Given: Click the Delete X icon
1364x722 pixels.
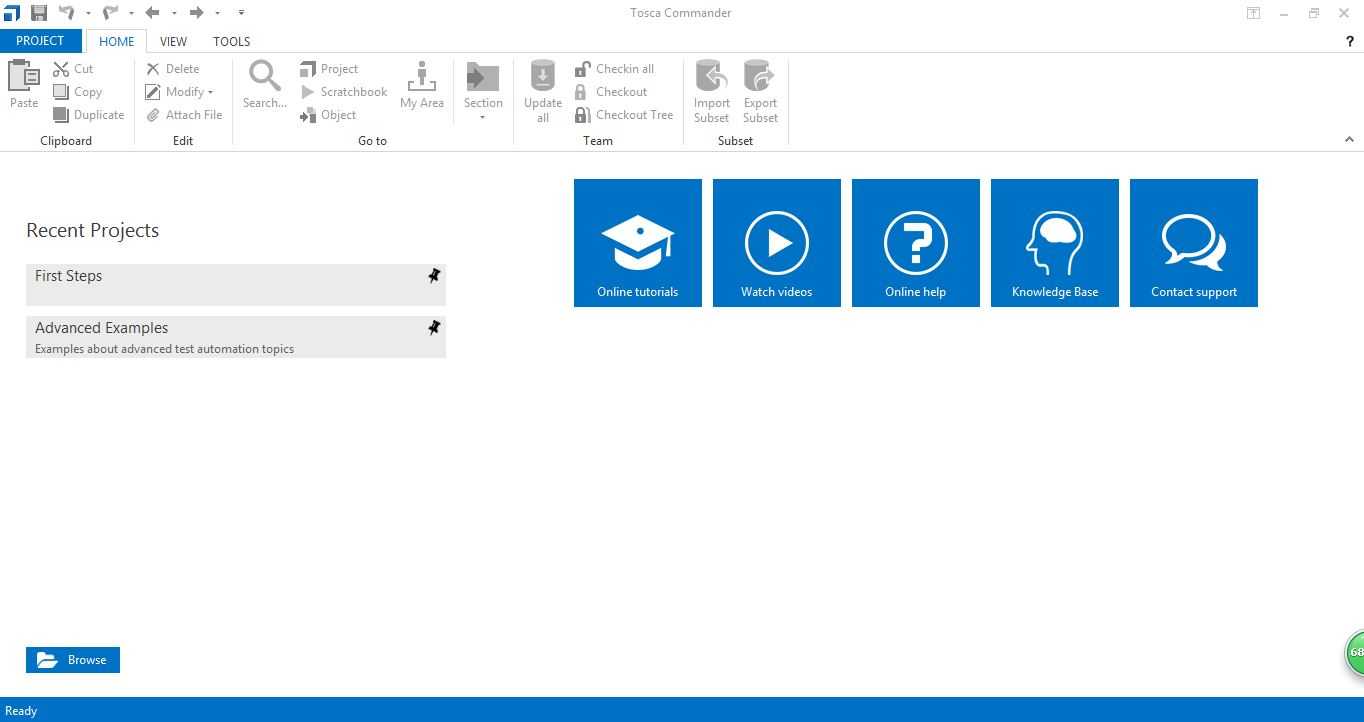Looking at the screenshot, I should click(153, 69).
